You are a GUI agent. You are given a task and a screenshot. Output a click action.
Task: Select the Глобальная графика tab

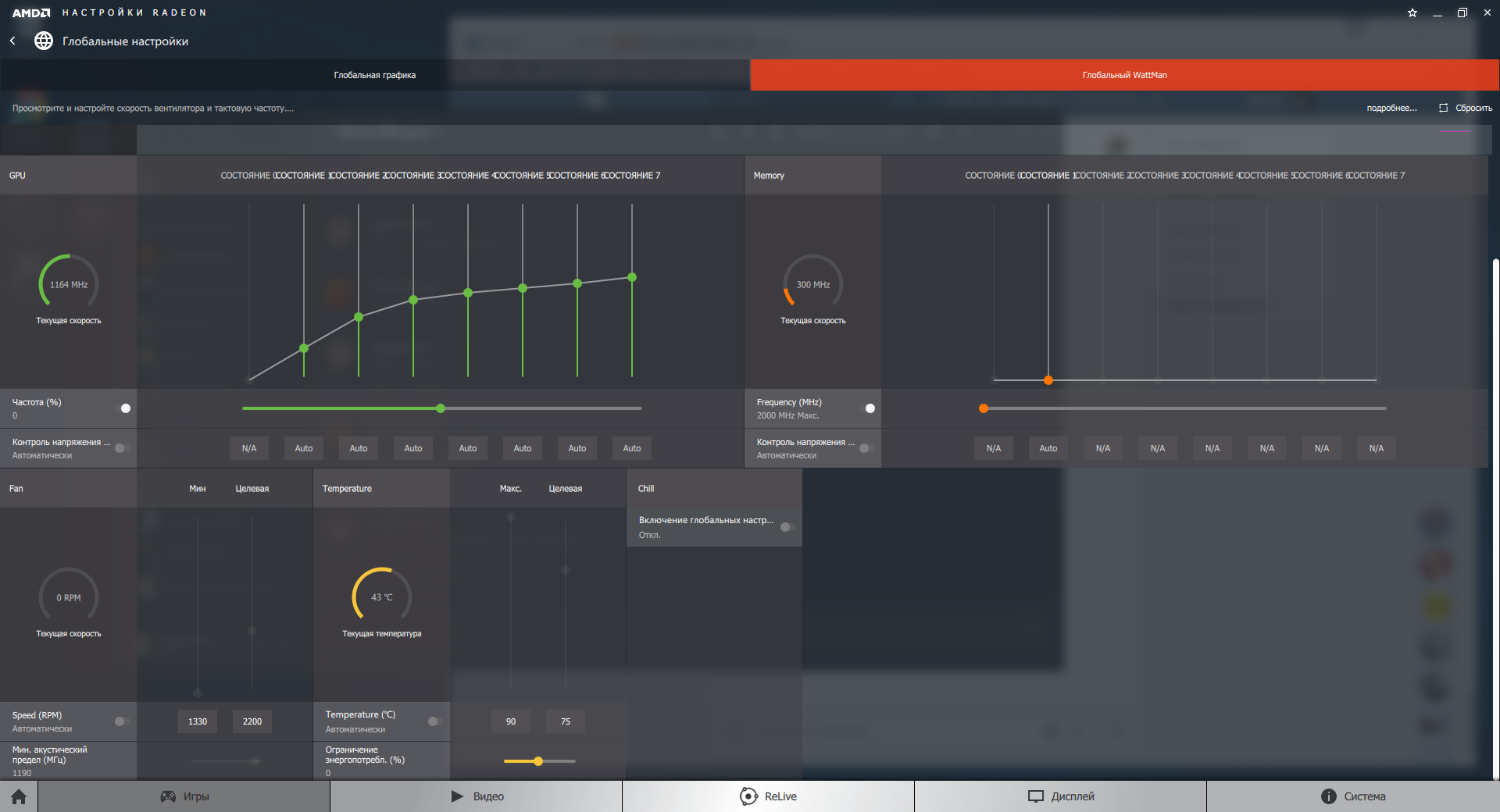click(x=375, y=75)
